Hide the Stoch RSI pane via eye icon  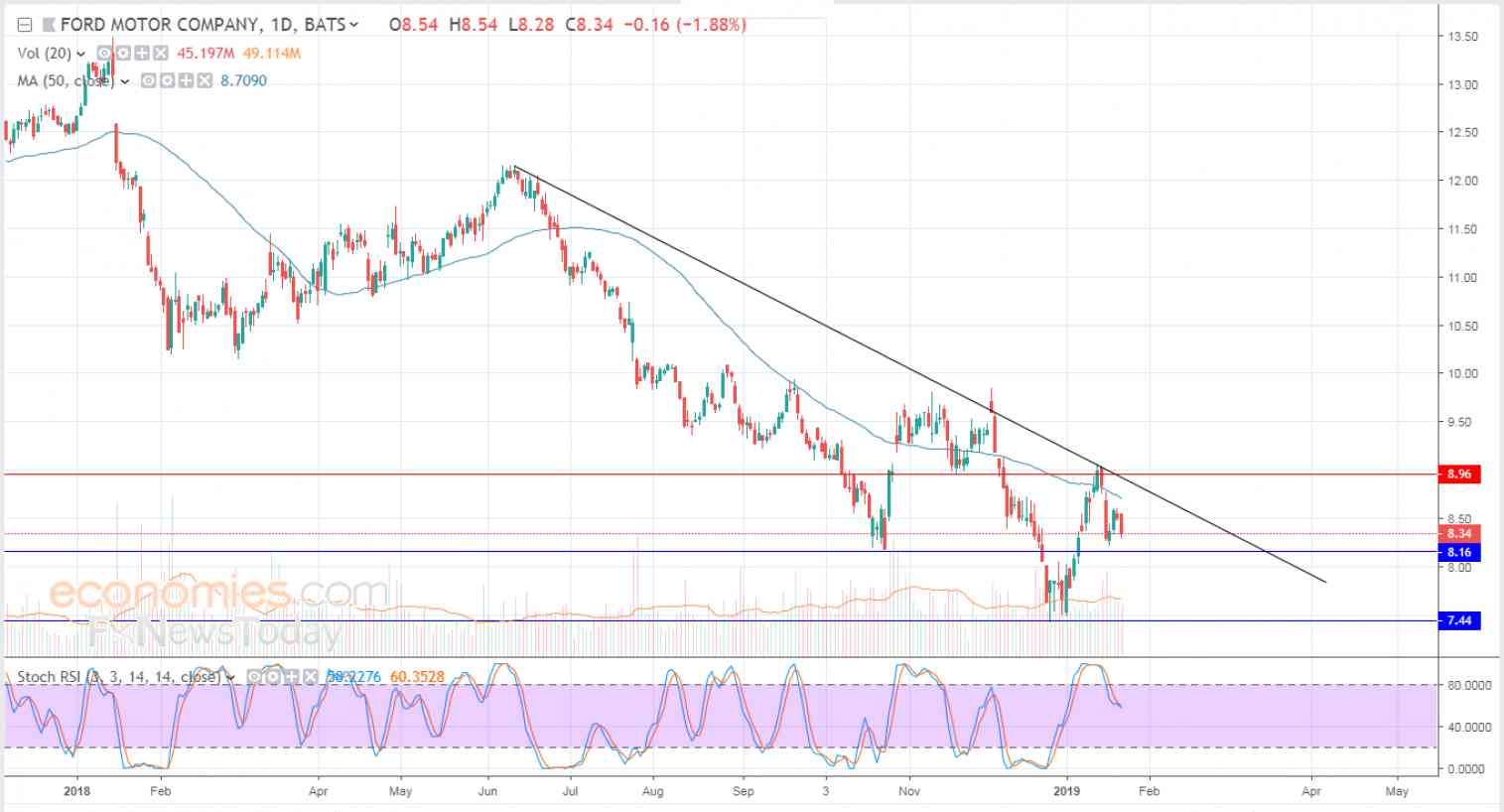point(254,677)
